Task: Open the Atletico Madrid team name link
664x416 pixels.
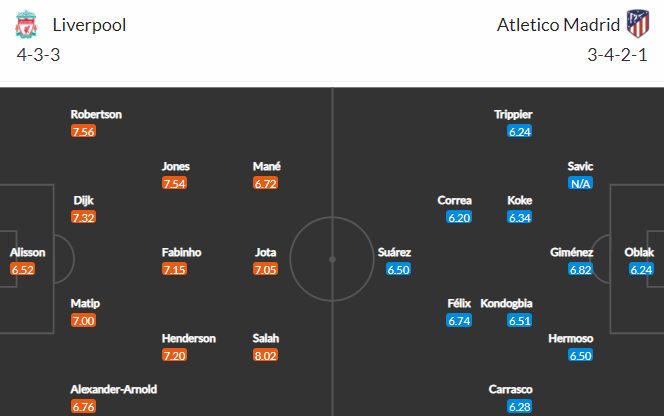Action: (558, 25)
